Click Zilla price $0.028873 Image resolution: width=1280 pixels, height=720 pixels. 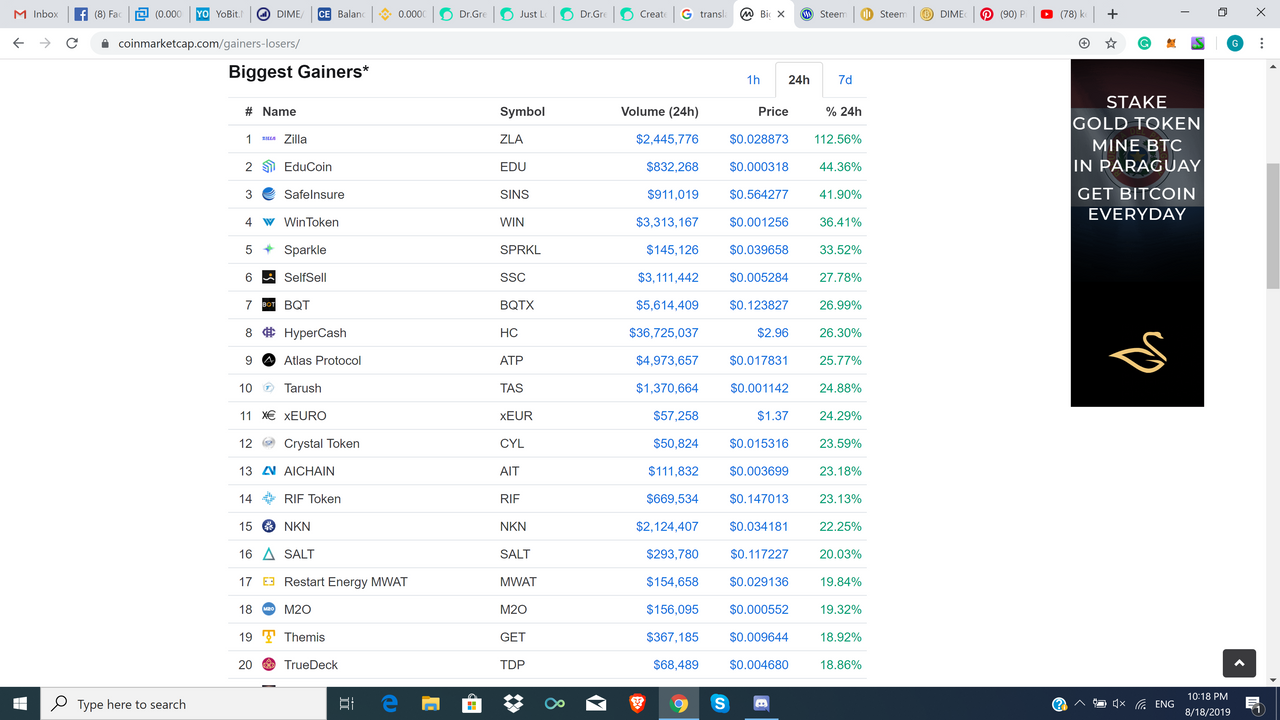pos(759,139)
